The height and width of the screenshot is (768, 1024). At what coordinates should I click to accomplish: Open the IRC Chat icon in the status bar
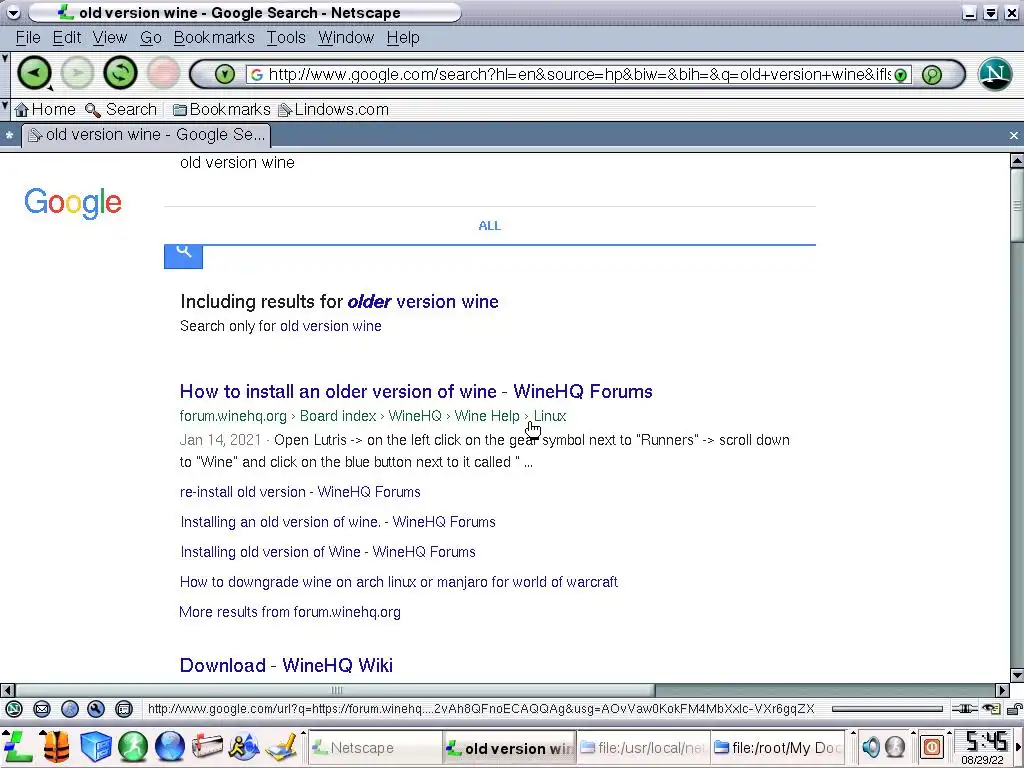pyautogui.click(x=123, y=709)
